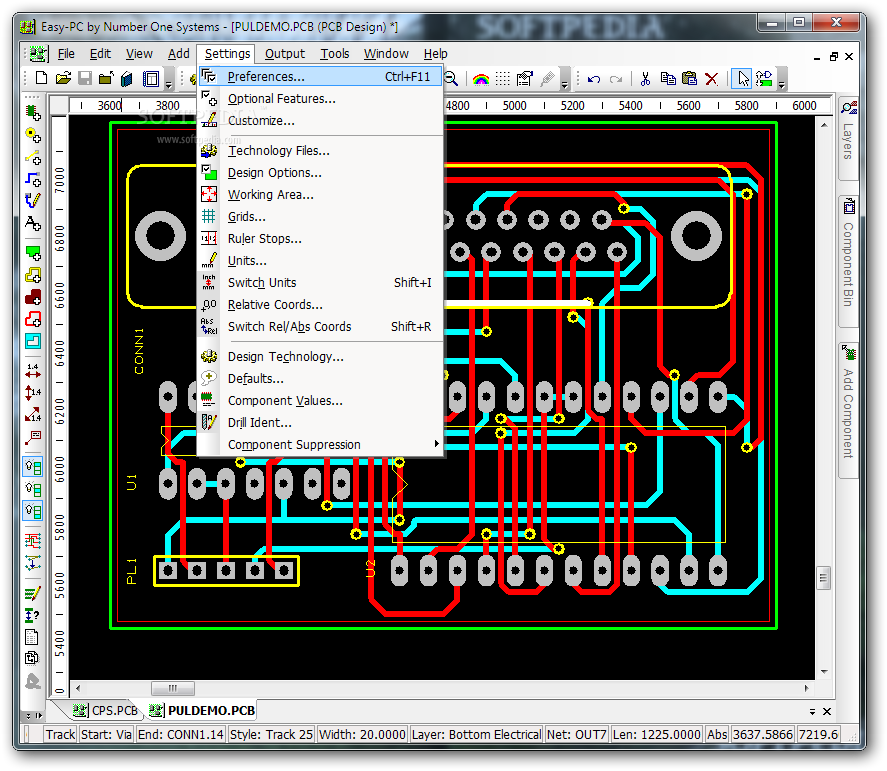Click the red X Delete icon
Viewport: 887px width, 771px height.
[x=712, y=78]
